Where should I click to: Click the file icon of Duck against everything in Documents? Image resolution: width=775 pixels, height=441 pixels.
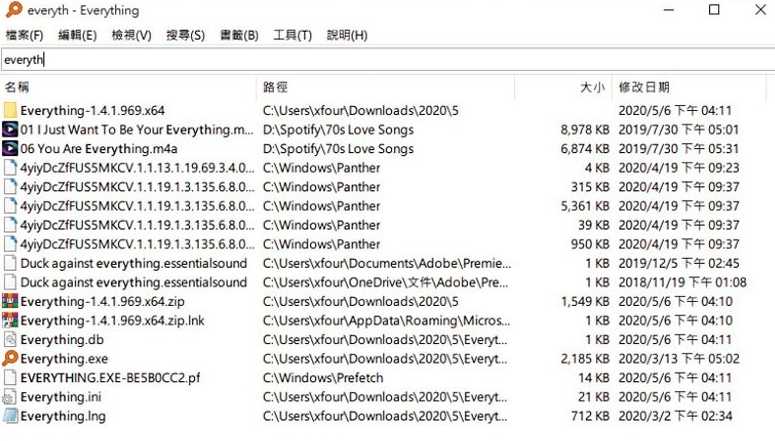tap(10, 263)
